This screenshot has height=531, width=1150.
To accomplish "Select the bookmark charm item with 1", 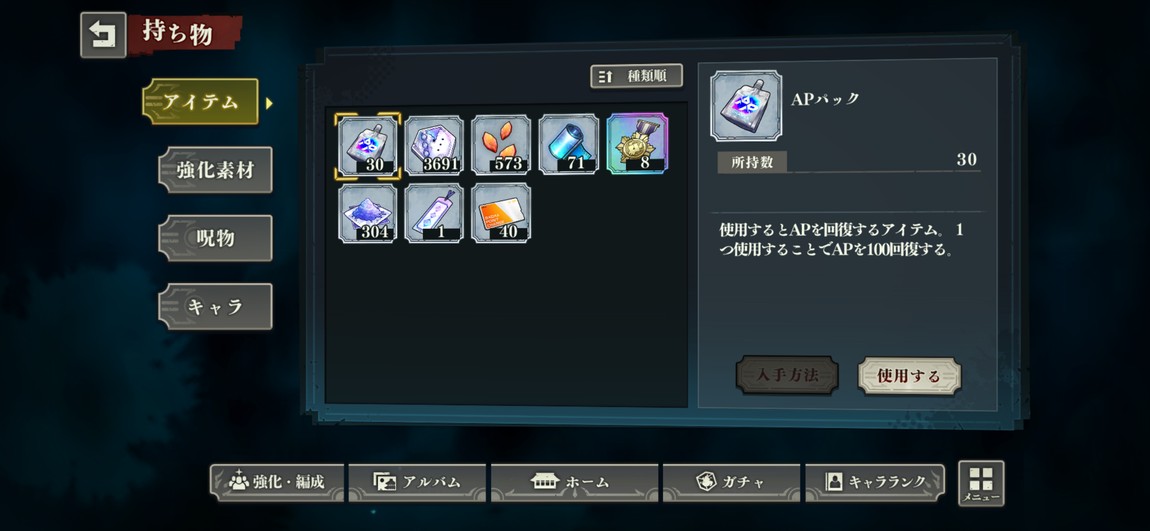I will 434,213.
